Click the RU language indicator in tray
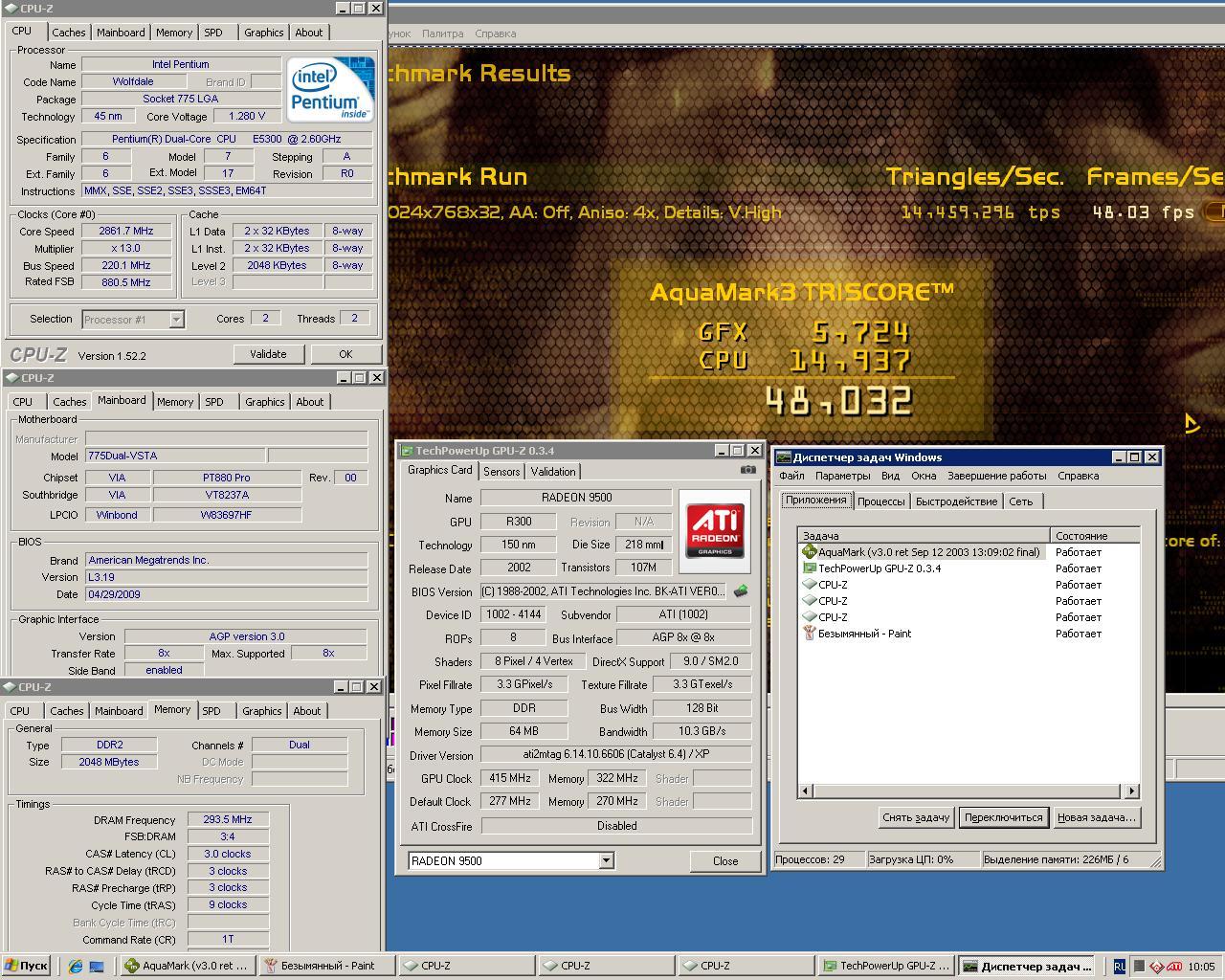The width and height of the screenshot is (1225, 980). [1120, 967]
